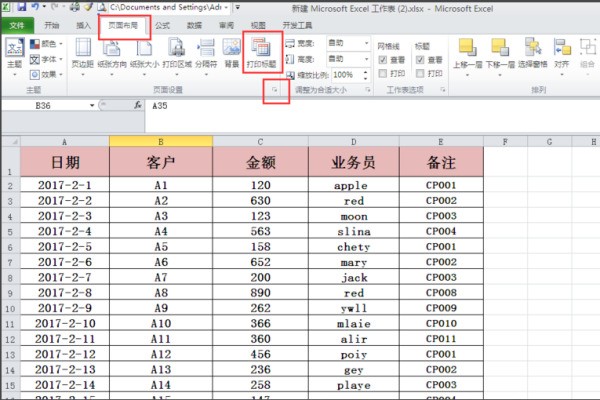
Task: Select column header C
Action: (x=260, y=142)
